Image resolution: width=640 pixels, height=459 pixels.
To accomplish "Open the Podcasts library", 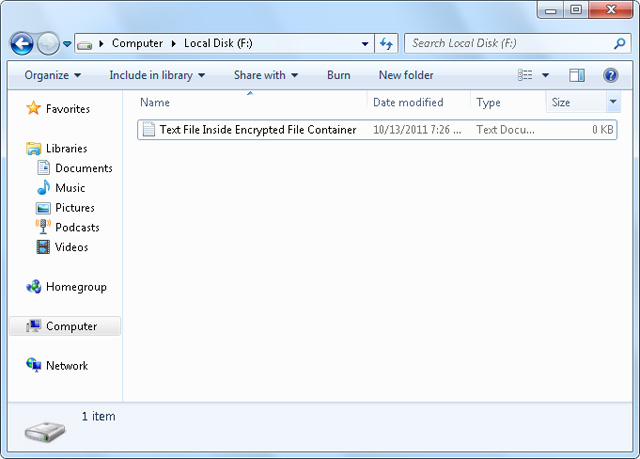I will point(77,227).
